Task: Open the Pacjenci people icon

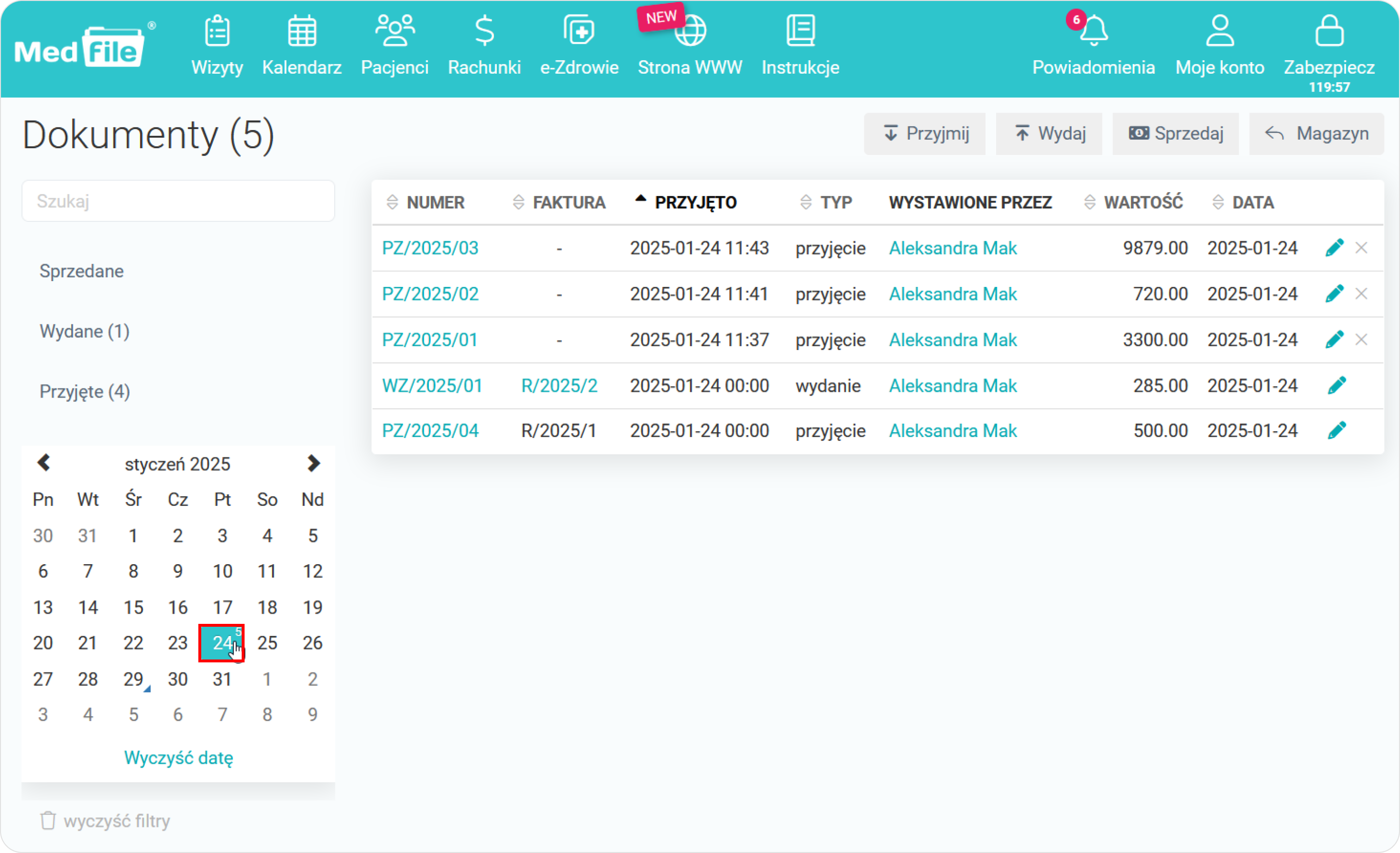Action: (395, 31)
